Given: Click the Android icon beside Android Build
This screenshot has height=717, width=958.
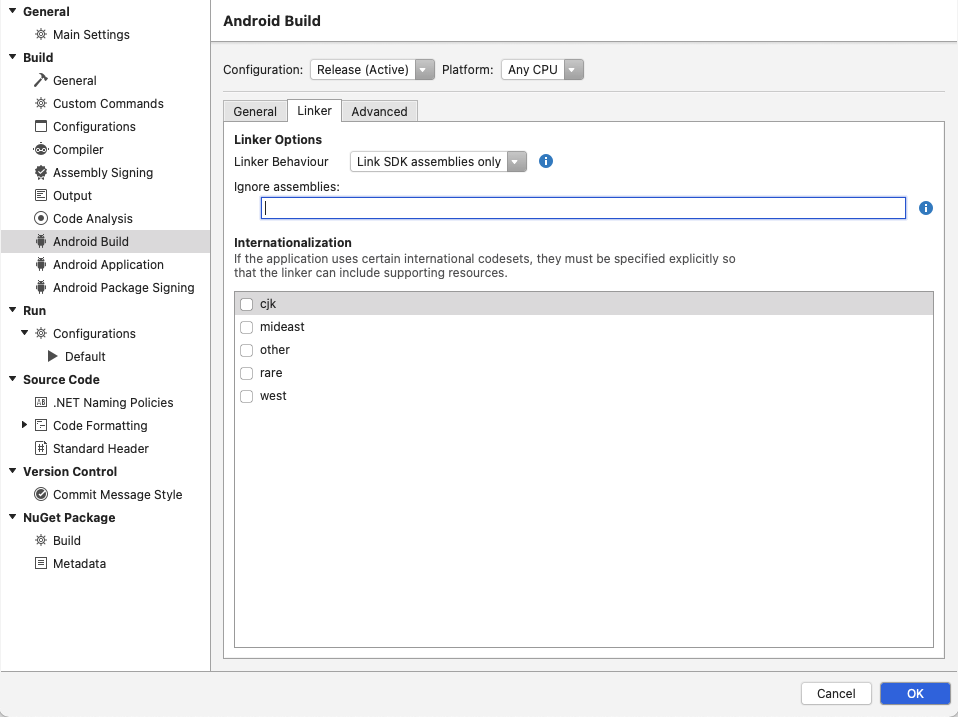Looking at the screenshot, I should 40,241.
